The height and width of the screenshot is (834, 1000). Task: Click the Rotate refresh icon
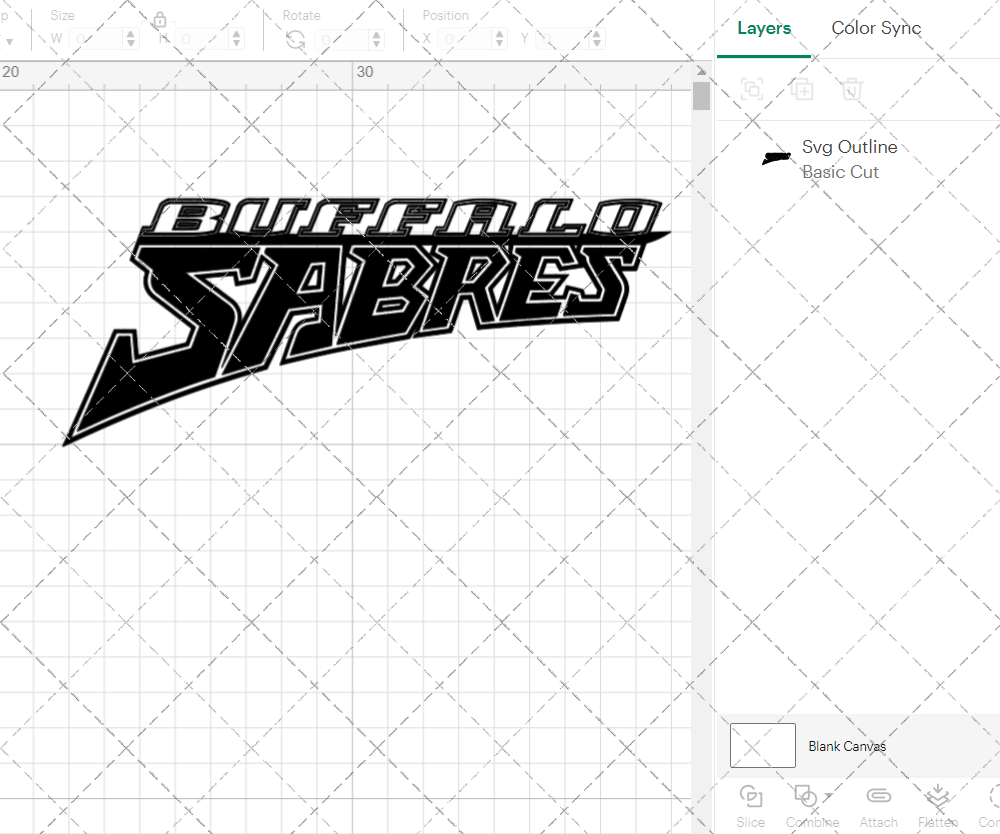coord(295,38)
